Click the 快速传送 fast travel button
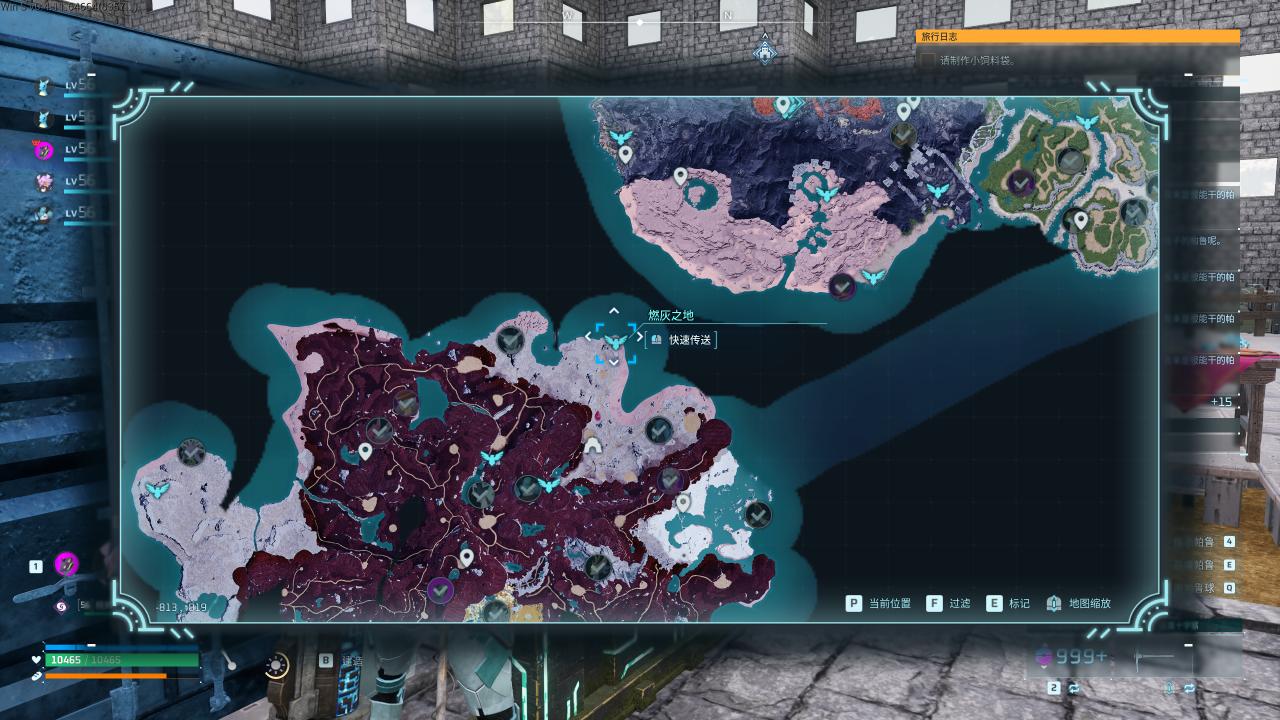1280x720 pixels. [681, 340]
